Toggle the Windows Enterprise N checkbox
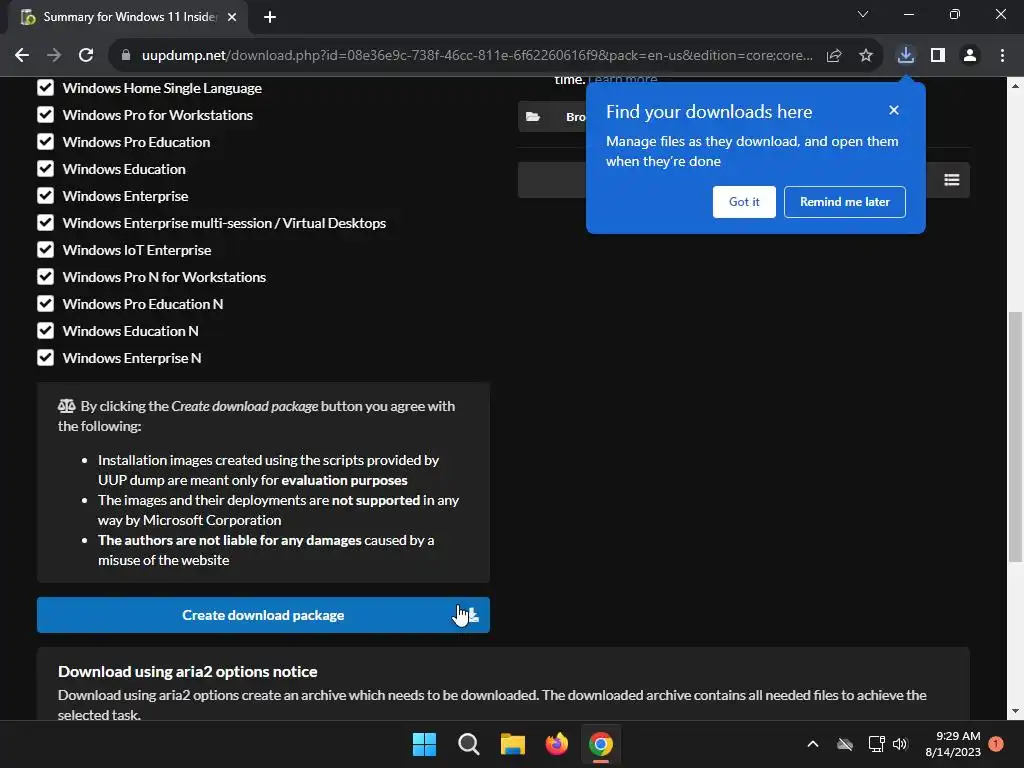Screen dimensions: 1024x768 point(45,358)
